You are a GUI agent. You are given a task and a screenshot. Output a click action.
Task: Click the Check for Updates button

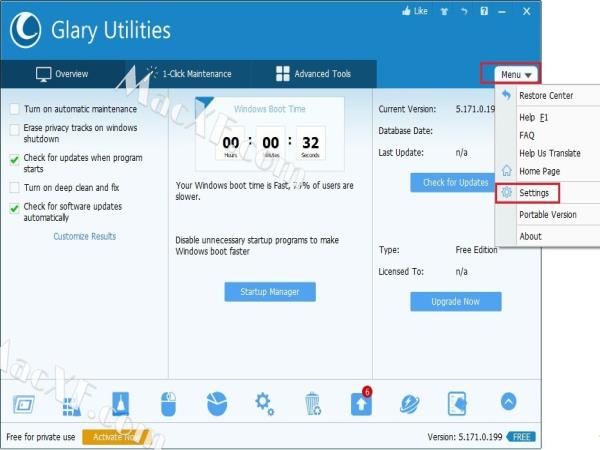(x=455, y=183)
